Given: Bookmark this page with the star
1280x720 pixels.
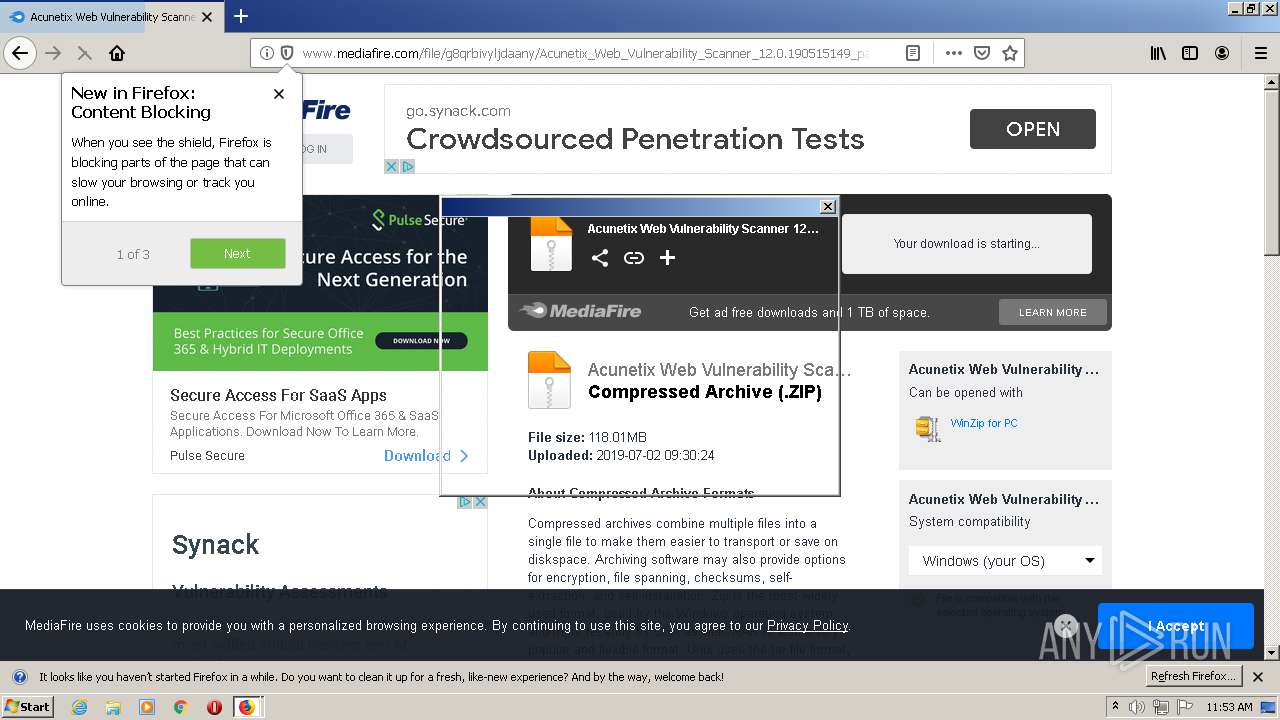Looking at the screenshot, I should pos(1010,53).
